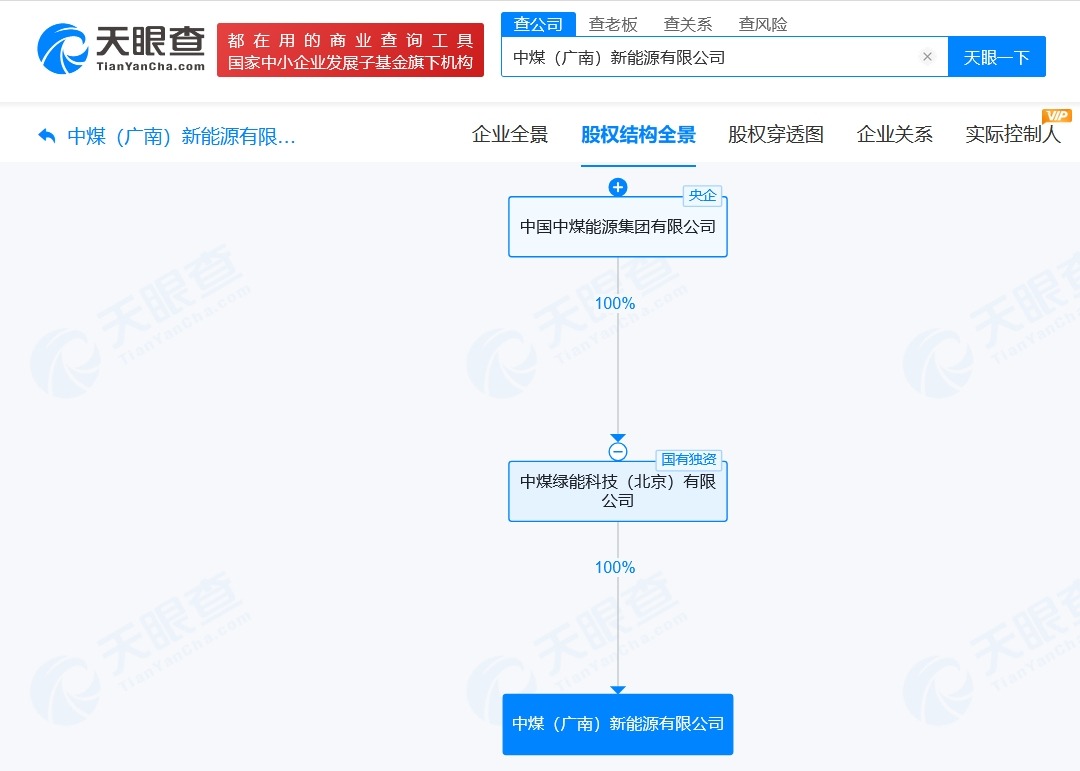
Task: Open the 企业全景 section
Action: click(510, 134)
